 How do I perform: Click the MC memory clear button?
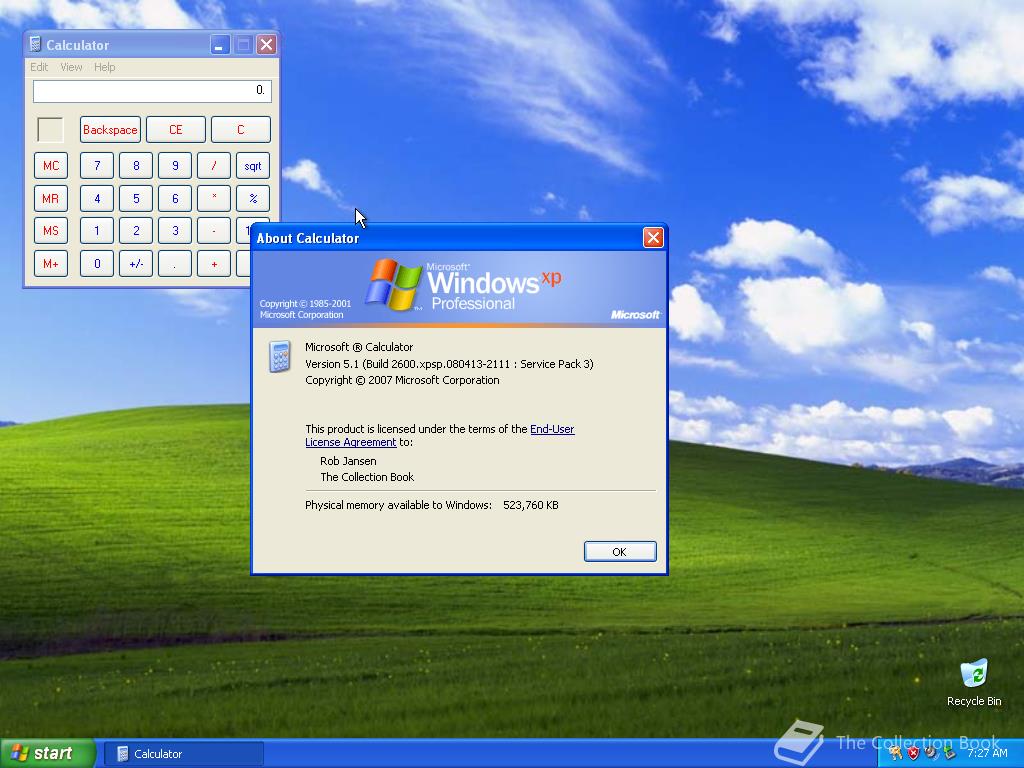point(51,166)
